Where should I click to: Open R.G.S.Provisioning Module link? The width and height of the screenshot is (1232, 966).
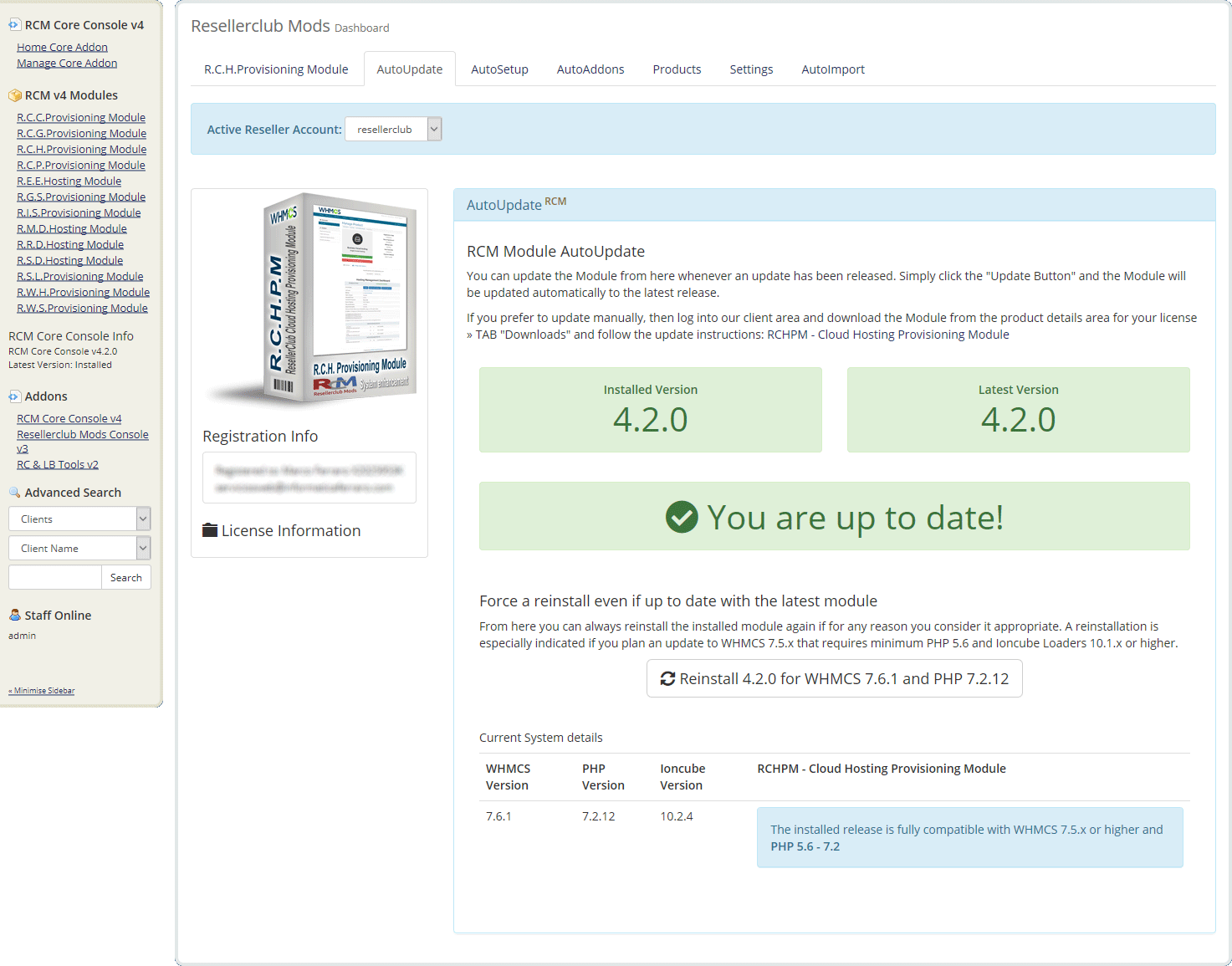coord(81,197)
